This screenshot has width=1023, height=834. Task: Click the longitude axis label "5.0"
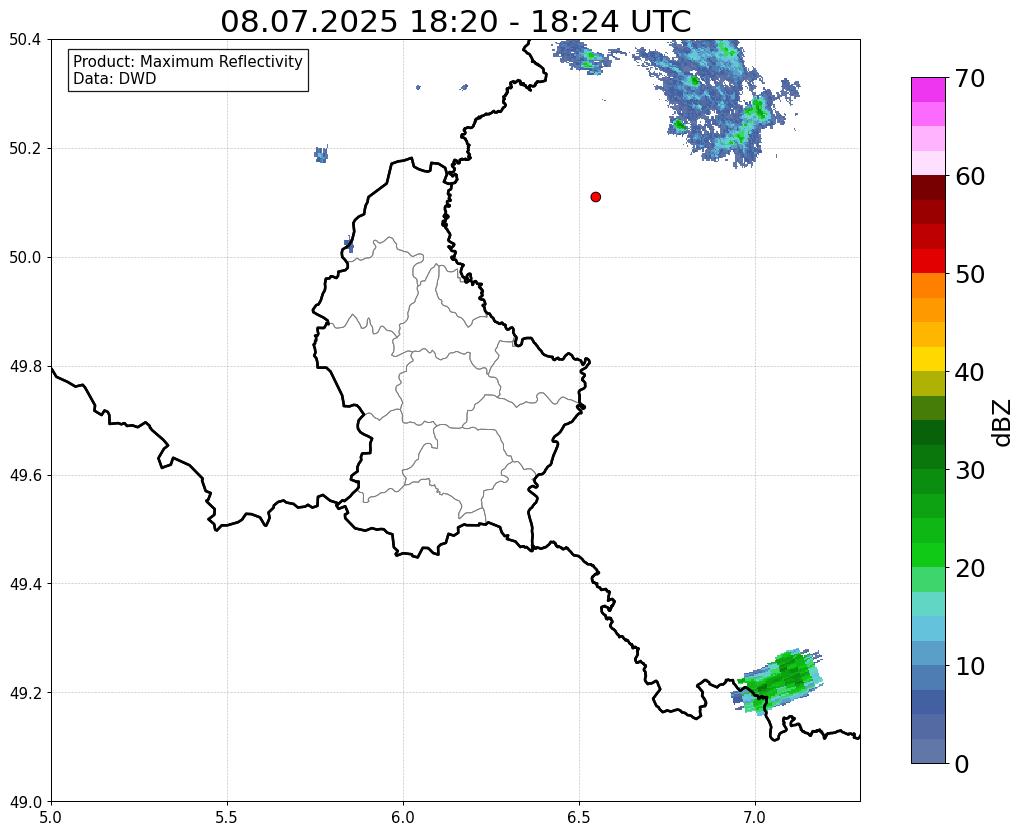51,818
